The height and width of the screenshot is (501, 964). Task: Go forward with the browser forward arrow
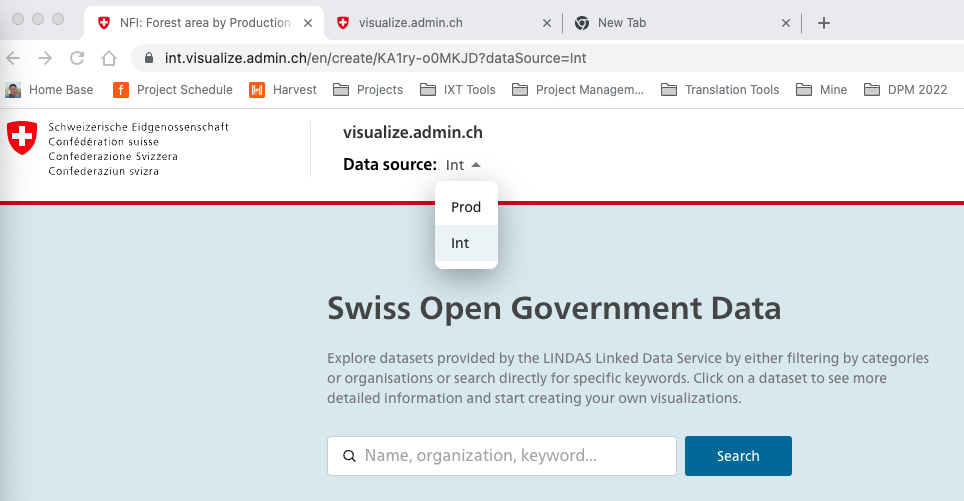pos(45,58)
